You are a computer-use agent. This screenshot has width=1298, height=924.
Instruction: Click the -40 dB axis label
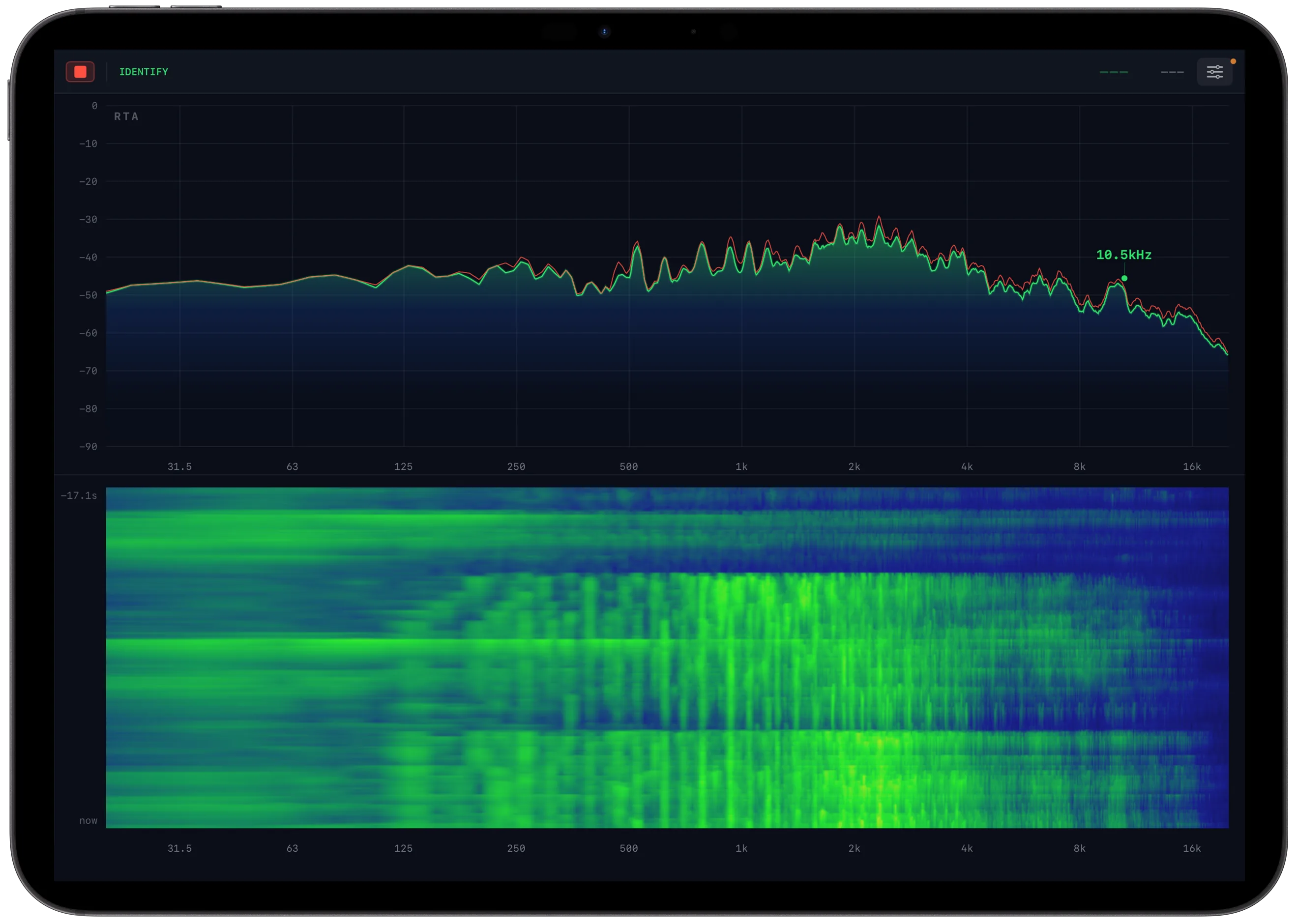click(88, 257)
